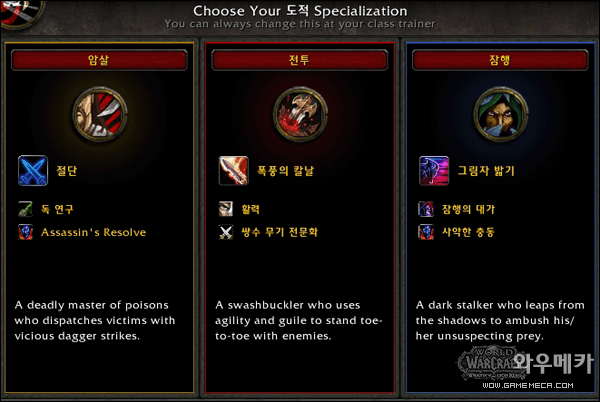Choose the 잠행 specialization header
The image size is (600, 402).
[x=500, y=60]
